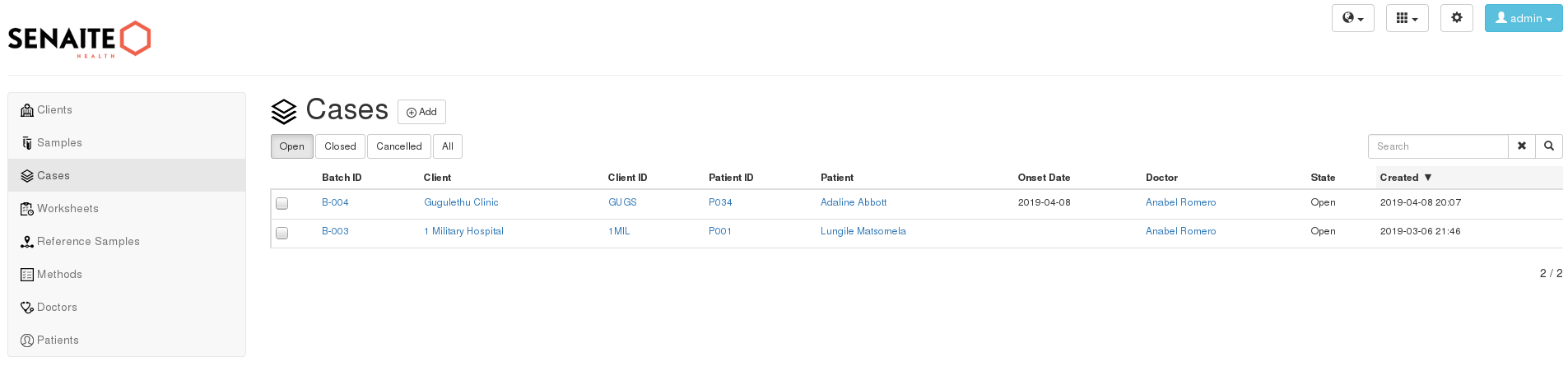Viewport: 1568px width, 366px height.
Task: Open the Doctors section icon
Action: pyautogui.click(x=27, y=308)
